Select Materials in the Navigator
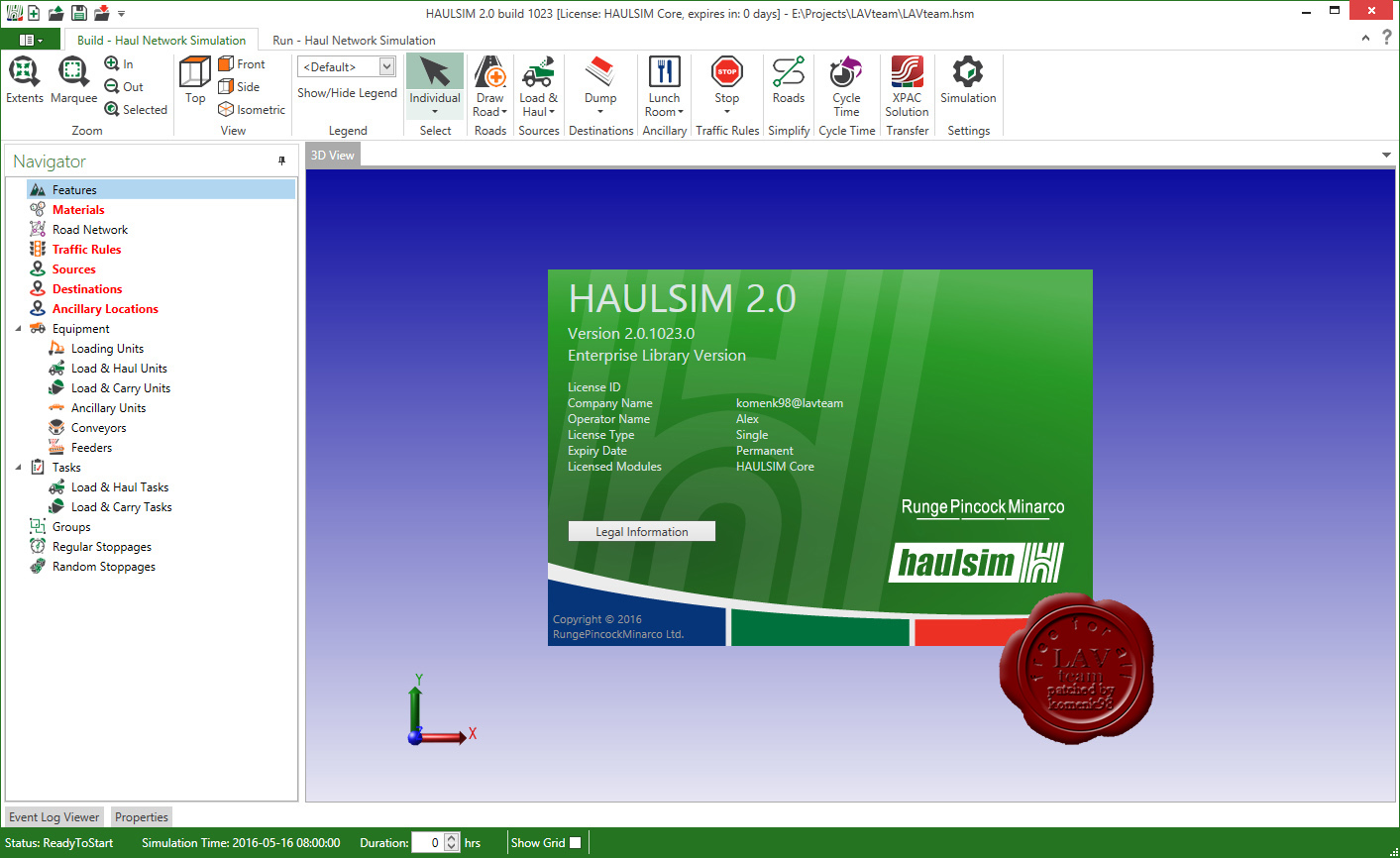Viewport: 1400px width, 858px height. point(78,209)
